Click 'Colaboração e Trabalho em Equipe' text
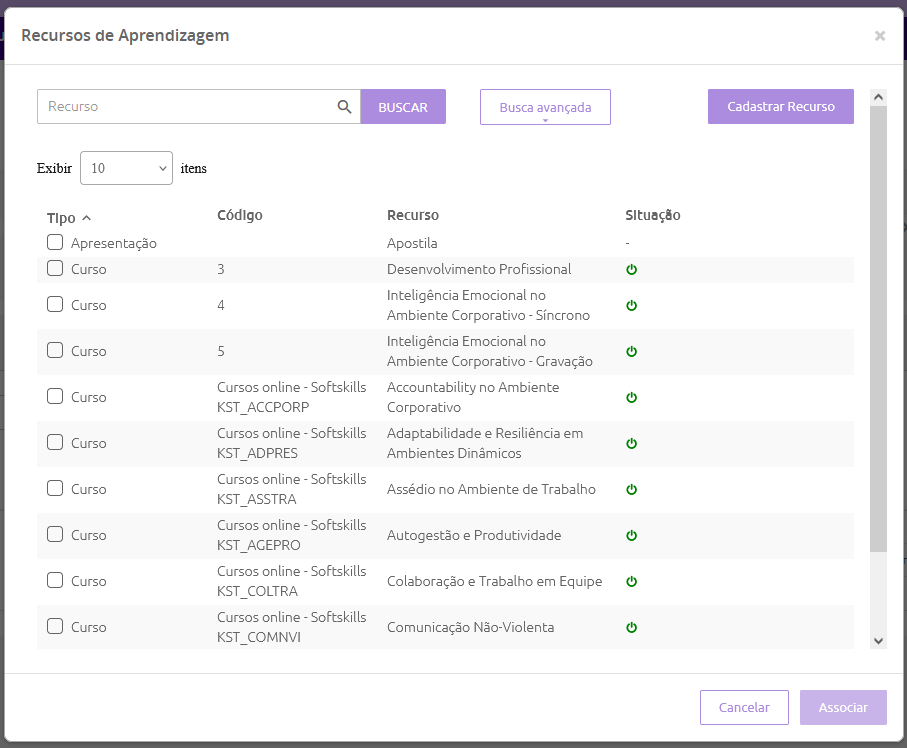 click(x=495, y=581)
